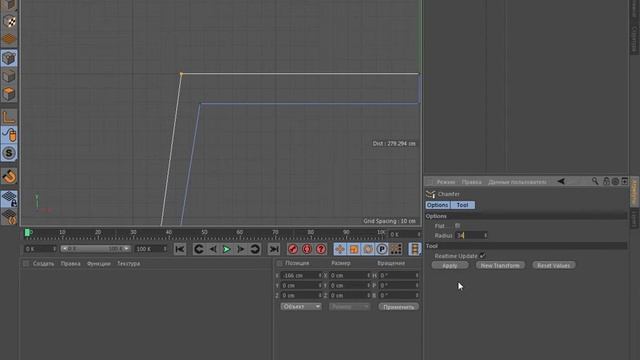640x360 pixels.
Task: Open new Attribute Manager icon
Action: [x=624, y=181]
